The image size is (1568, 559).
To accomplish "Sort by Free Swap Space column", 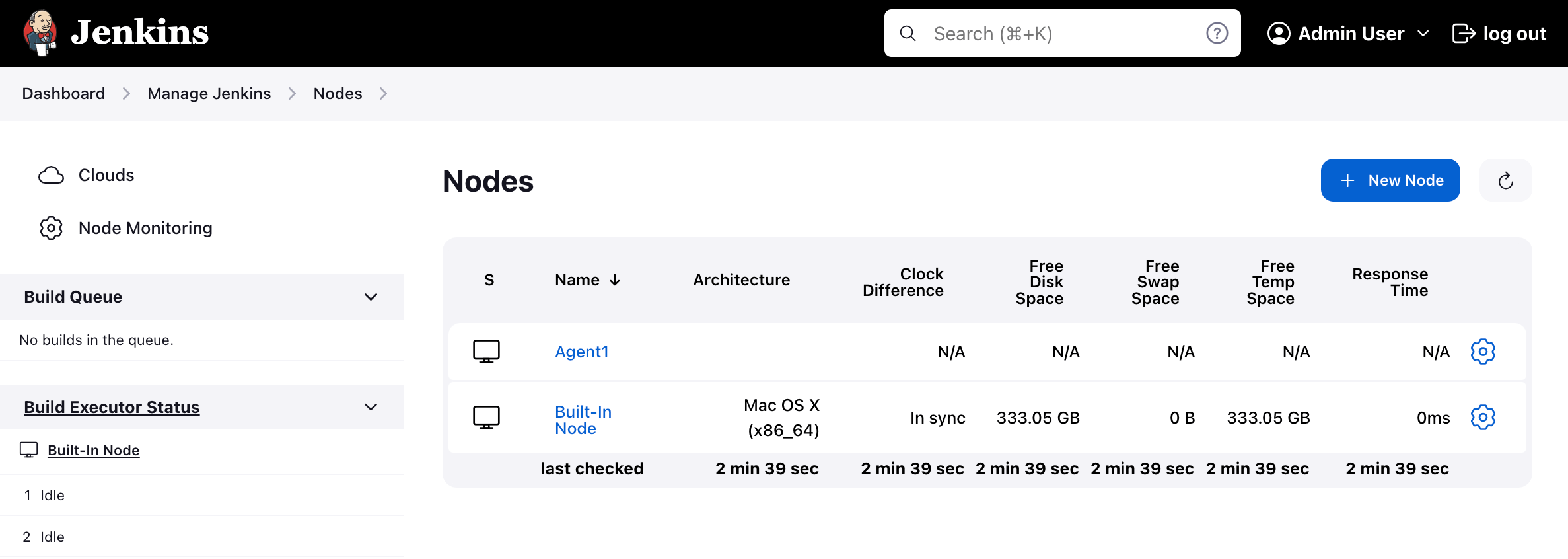I will point(1155,282).
